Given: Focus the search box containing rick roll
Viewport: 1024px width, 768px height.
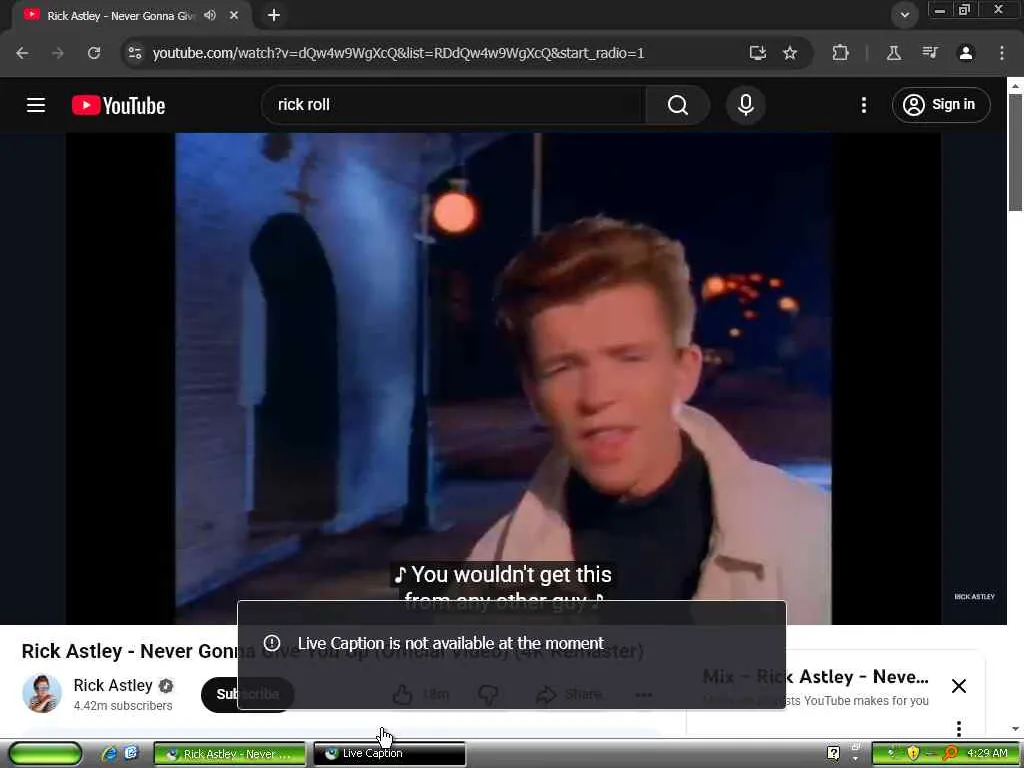Looking at the screenshot, I should pyautogui.click(x=454, y=105).
